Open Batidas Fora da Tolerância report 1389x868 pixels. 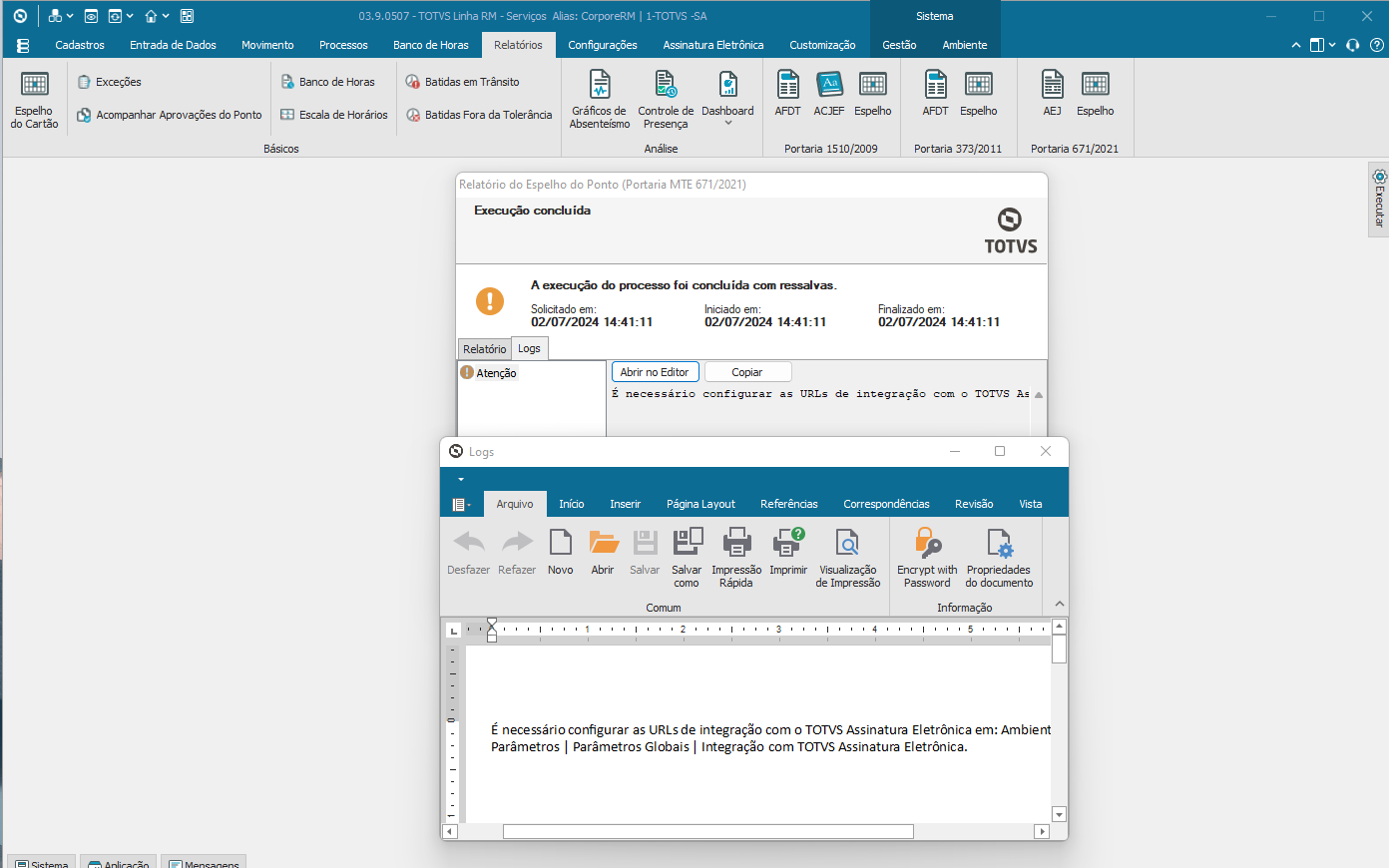coord(479,115)
